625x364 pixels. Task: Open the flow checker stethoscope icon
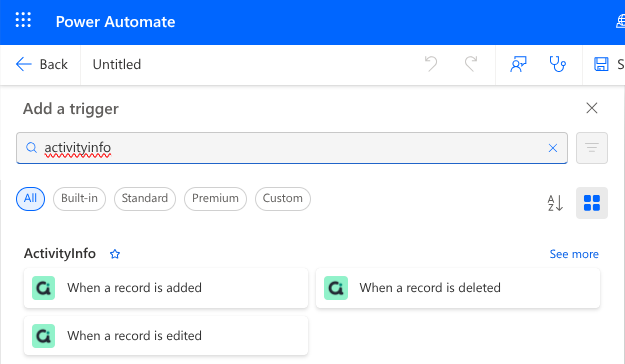pyautogui.click(x=557, y=64)
